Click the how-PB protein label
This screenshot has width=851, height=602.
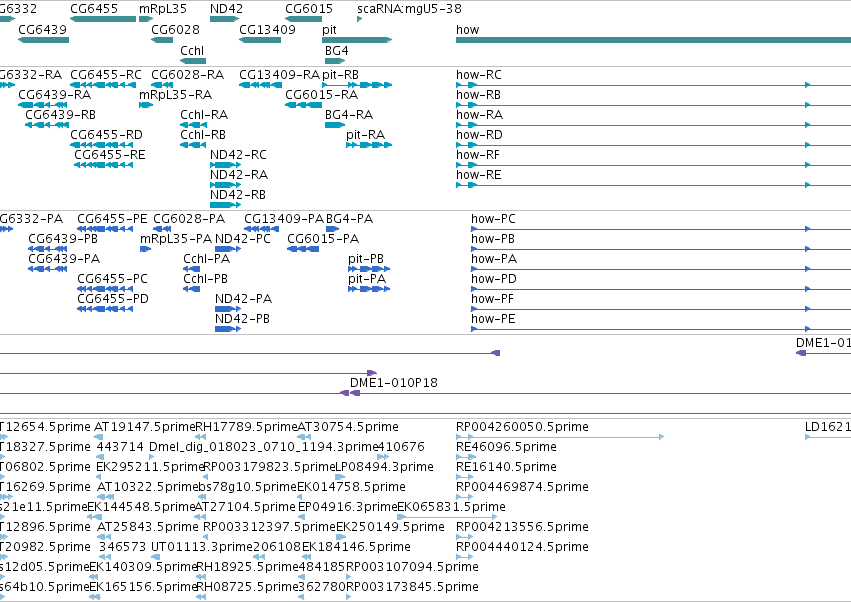pos(493,239)
